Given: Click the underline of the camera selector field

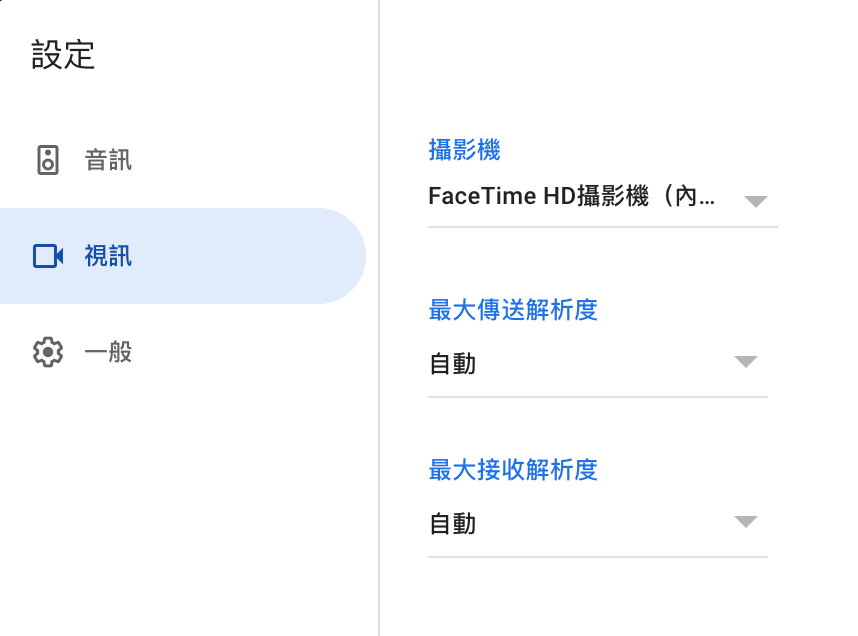Looking at the screenshot, I should [603, 227].
